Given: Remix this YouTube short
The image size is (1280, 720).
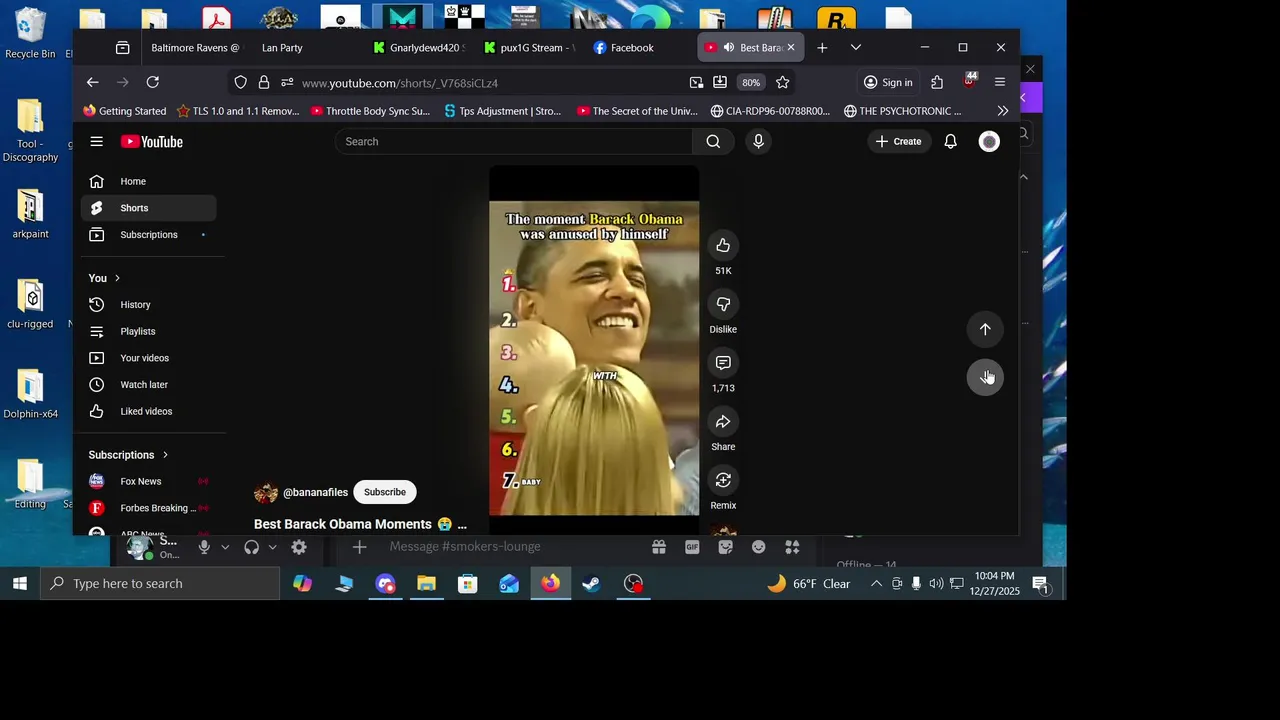Looking at the screenshot, I should 723,480.
